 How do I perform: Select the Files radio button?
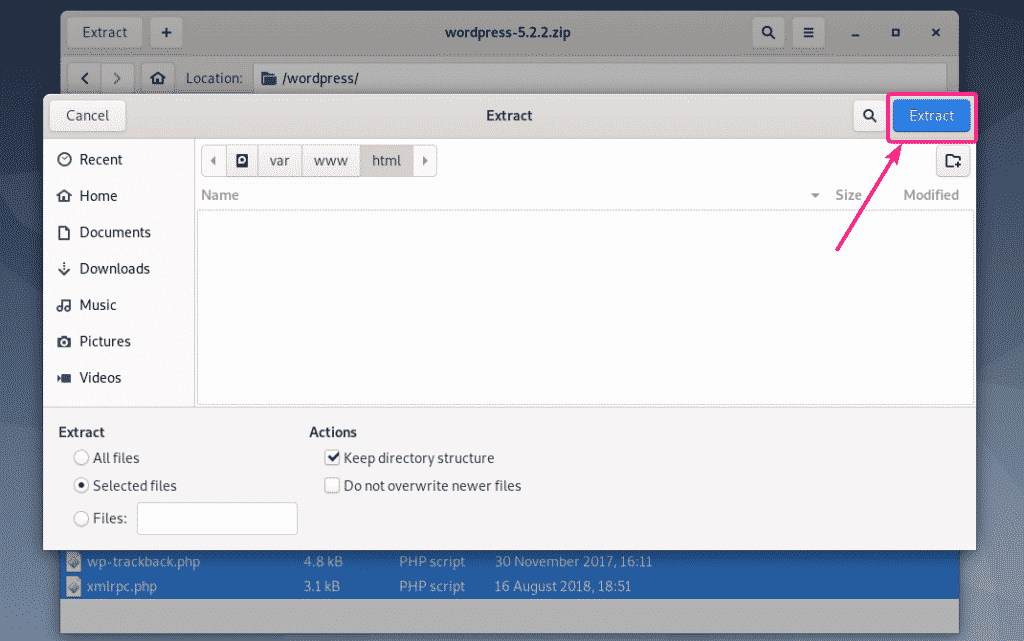[x=81, y=519]
